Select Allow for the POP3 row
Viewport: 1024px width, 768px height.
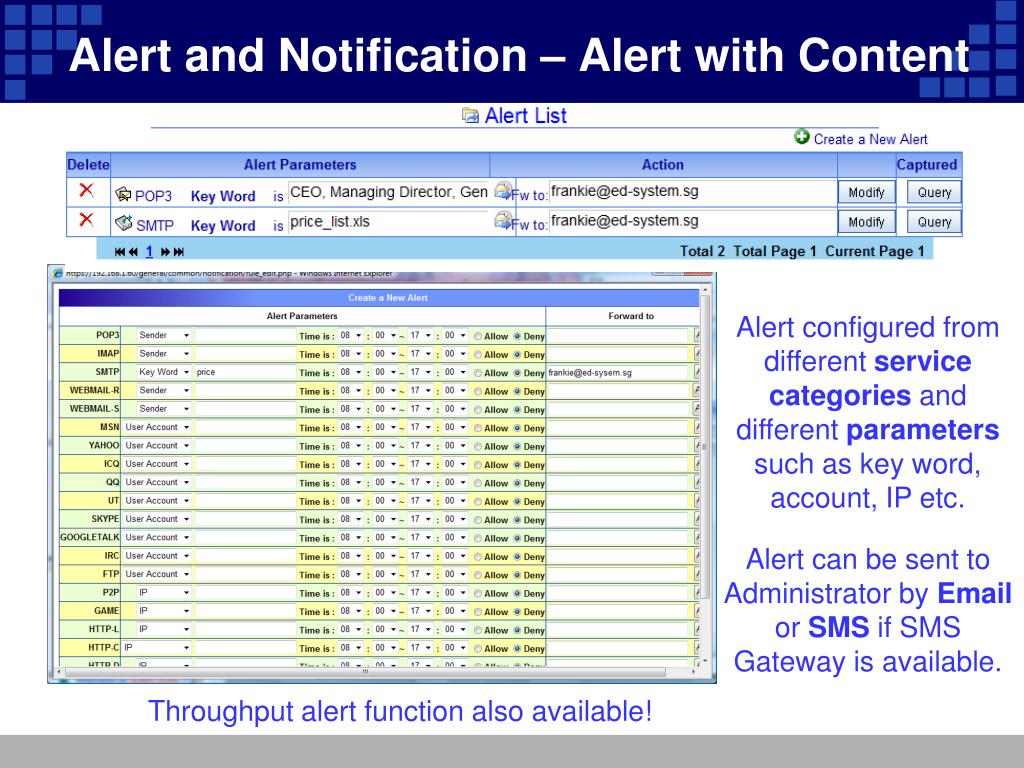pyautogui.click(x=478, y=336)
